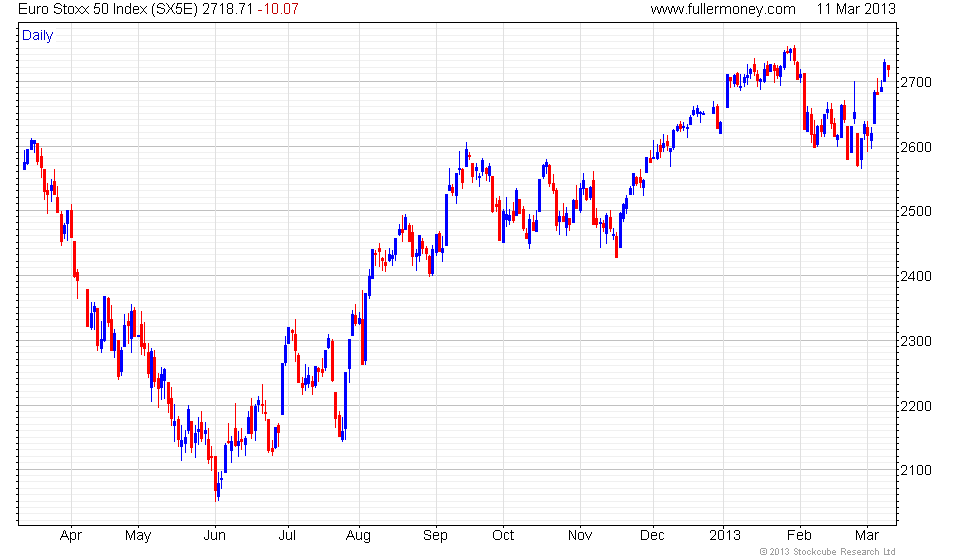The height and width of the screenshot is (560, 980).
Task: Open the www.fullermoney.com link
Action: click(722, 9)
